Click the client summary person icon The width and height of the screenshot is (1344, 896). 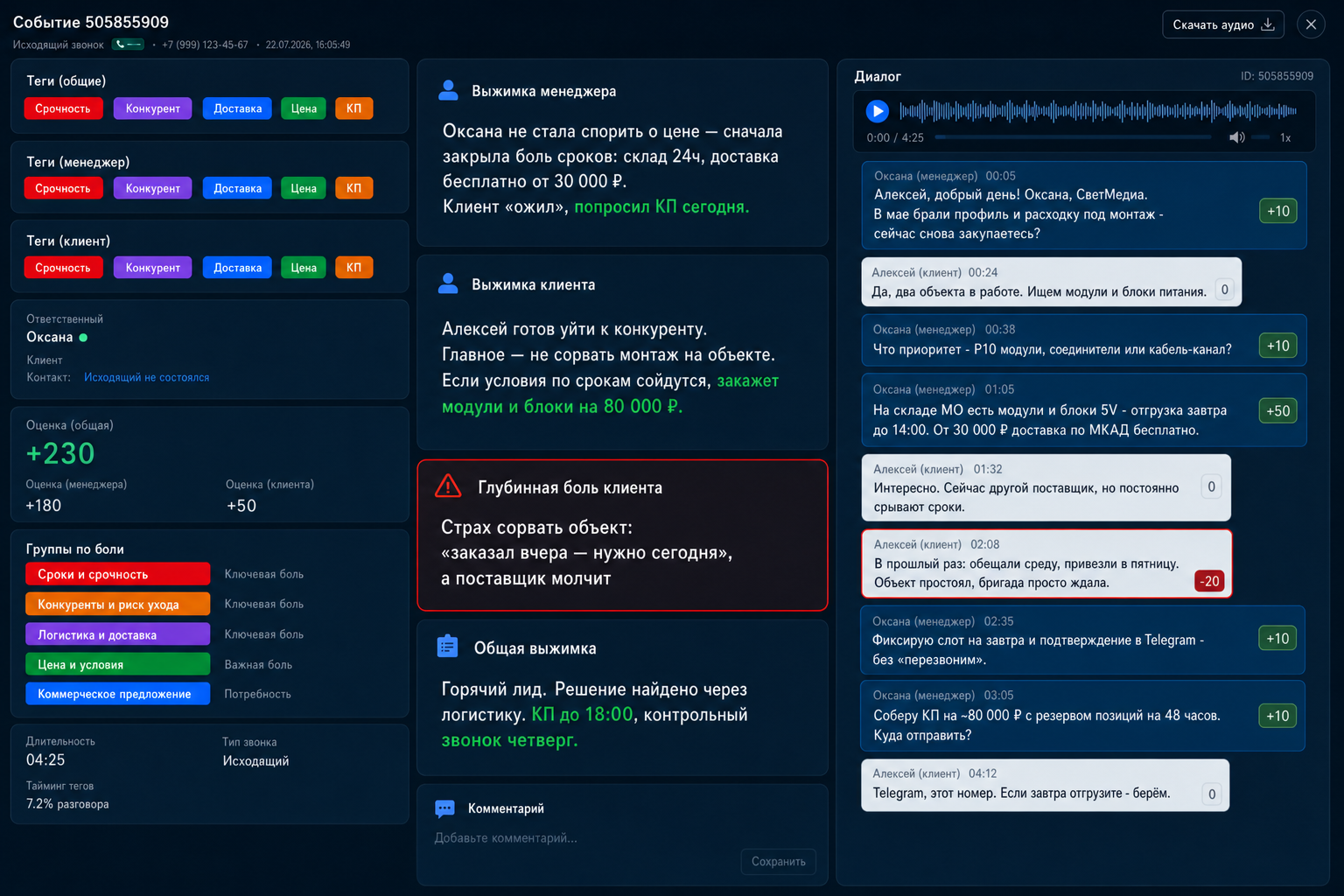(x=448, y=283)
